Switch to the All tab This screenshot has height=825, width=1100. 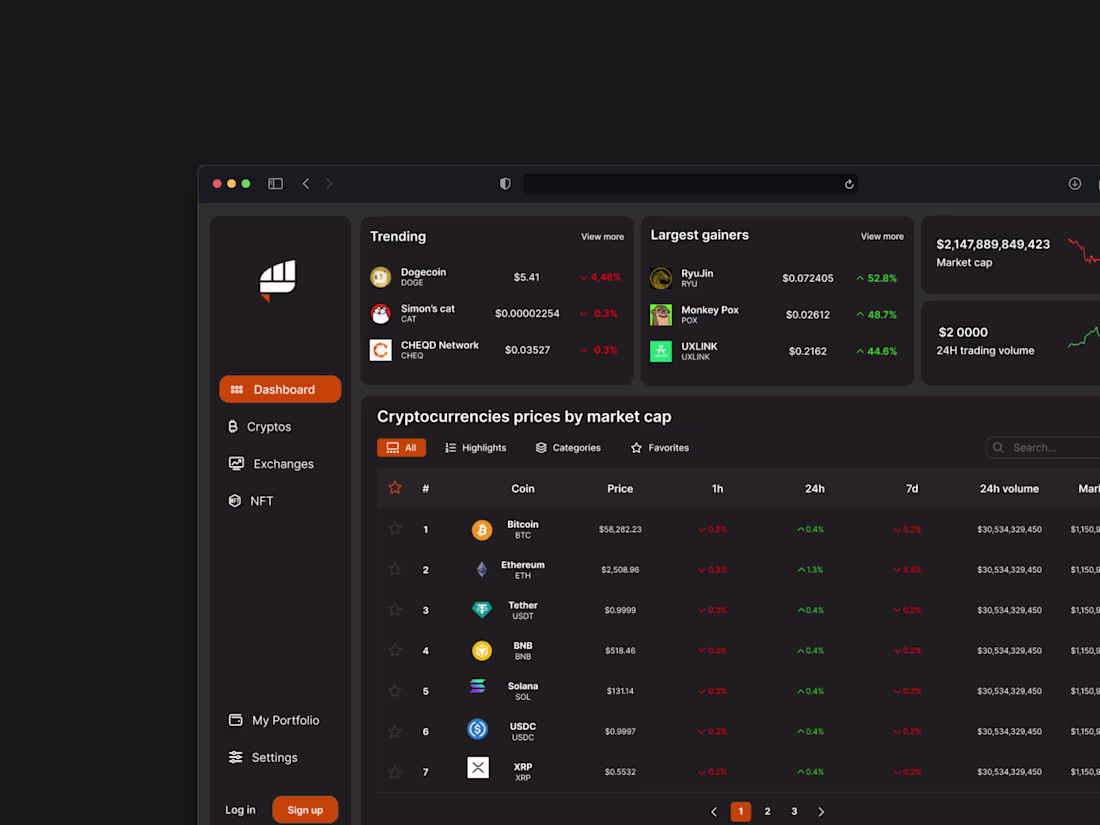tap(401, 447)
